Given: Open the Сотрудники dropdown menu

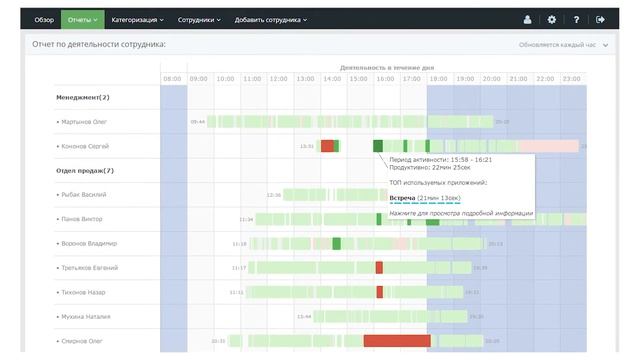Looking at the screenshot, I should (199, 20).
